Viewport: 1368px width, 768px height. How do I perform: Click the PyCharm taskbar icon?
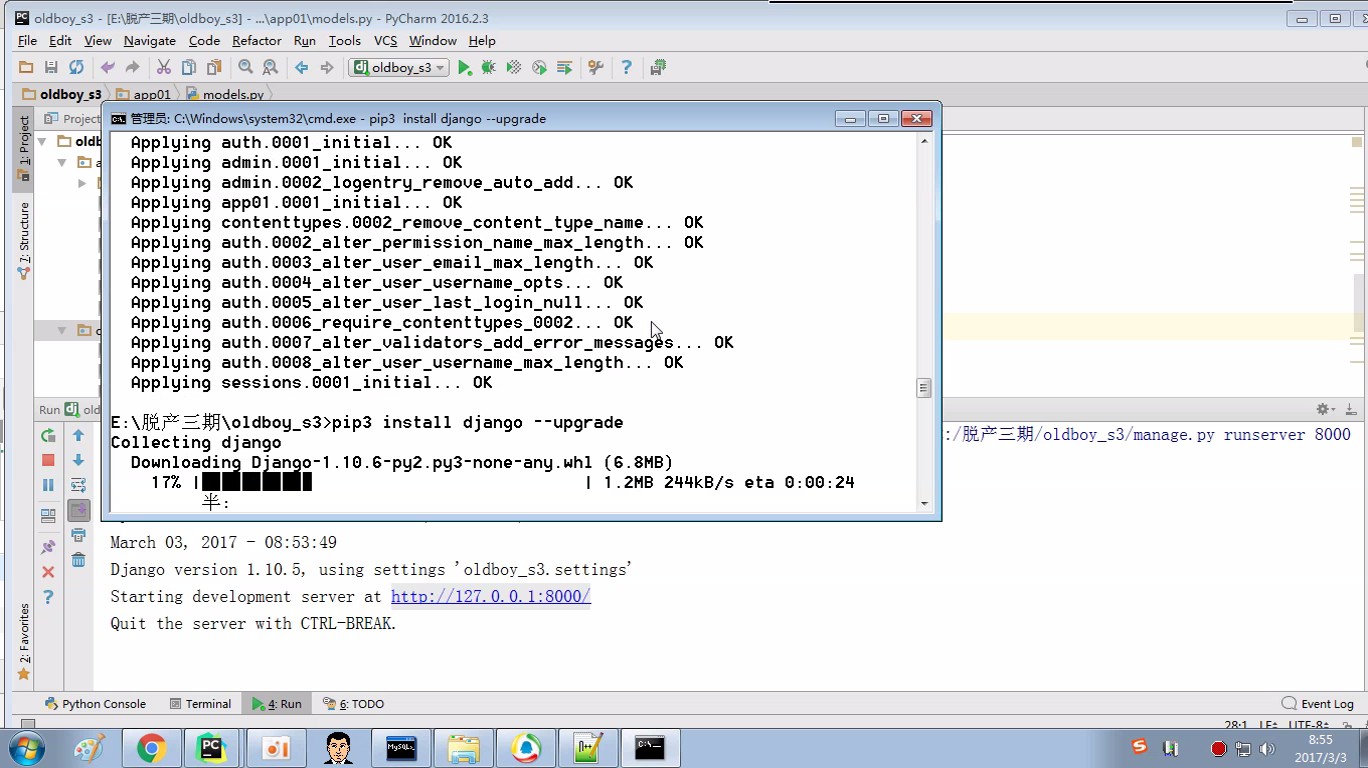pyautogui.click(x=211, y=747)
